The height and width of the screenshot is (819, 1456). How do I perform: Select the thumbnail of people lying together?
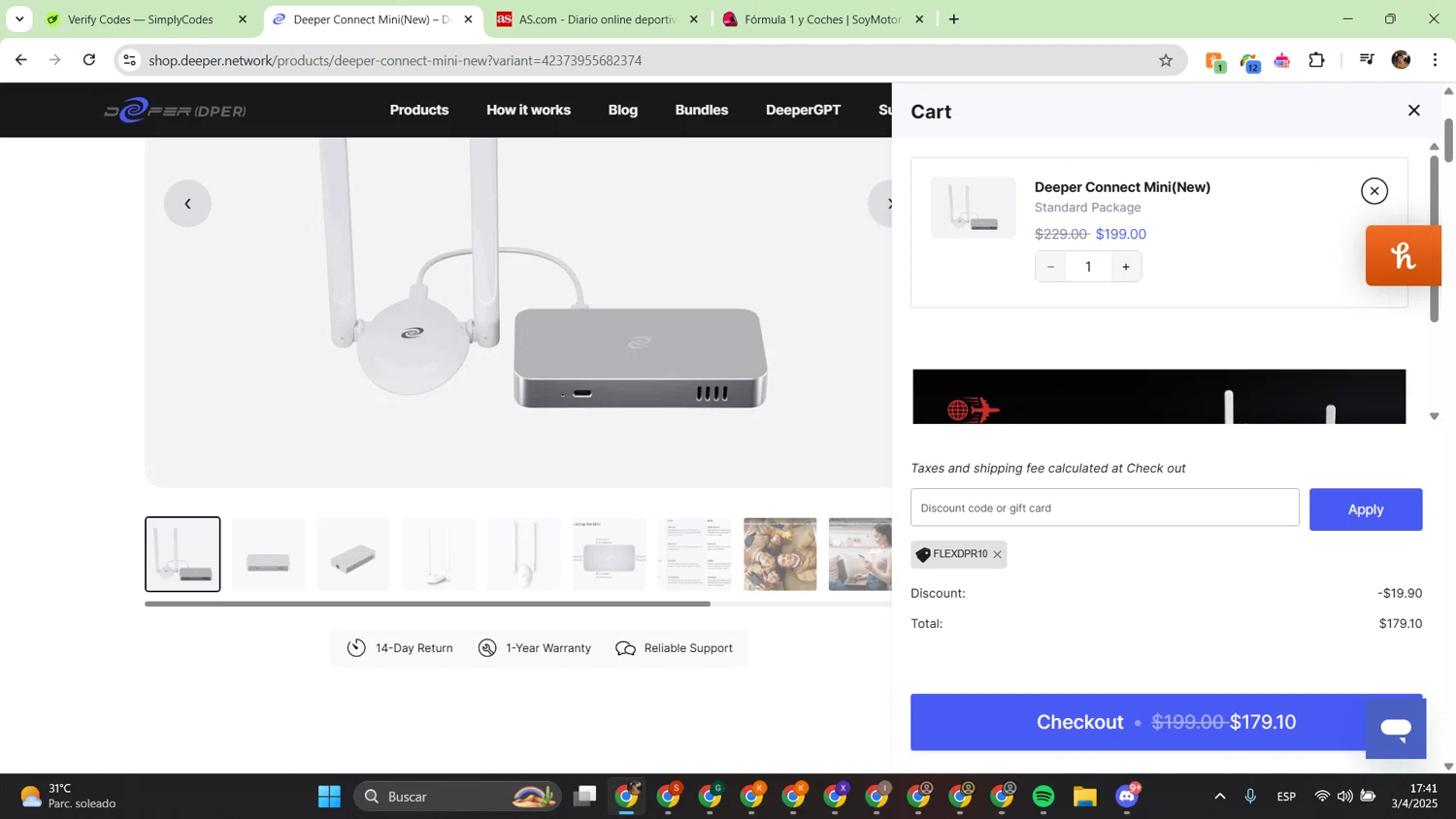point(780,554)
